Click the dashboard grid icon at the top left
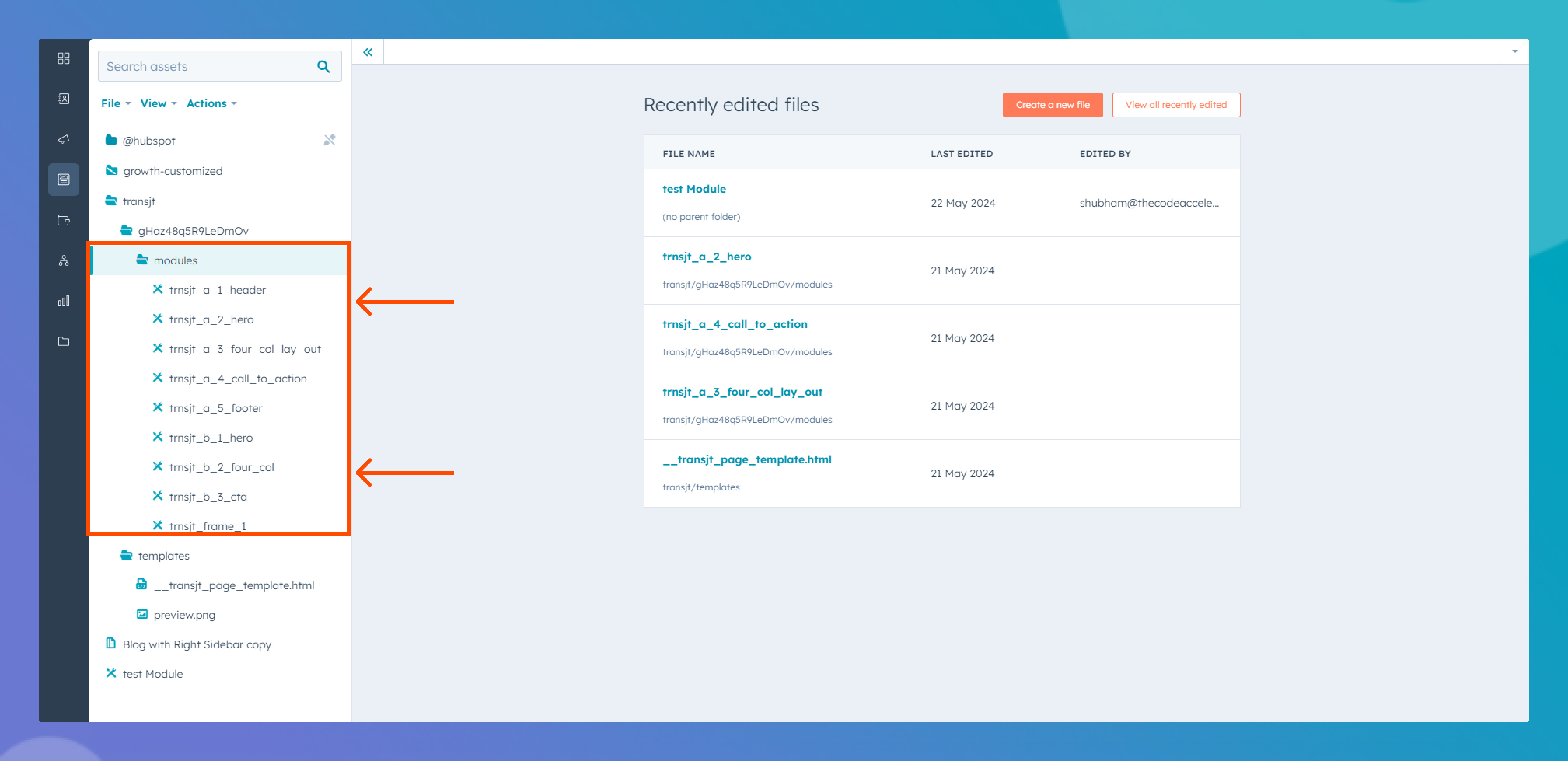 click(63, 58)
